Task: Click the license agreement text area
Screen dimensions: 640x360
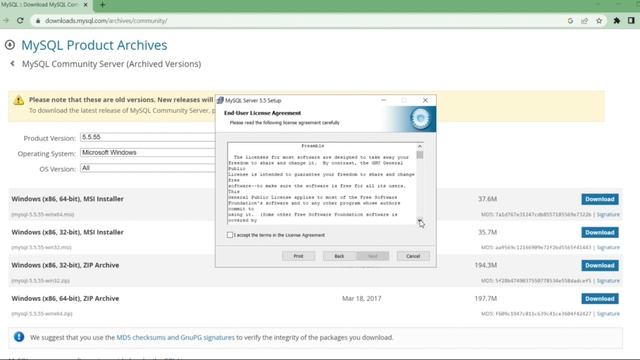Action: (x=322, y=183)
